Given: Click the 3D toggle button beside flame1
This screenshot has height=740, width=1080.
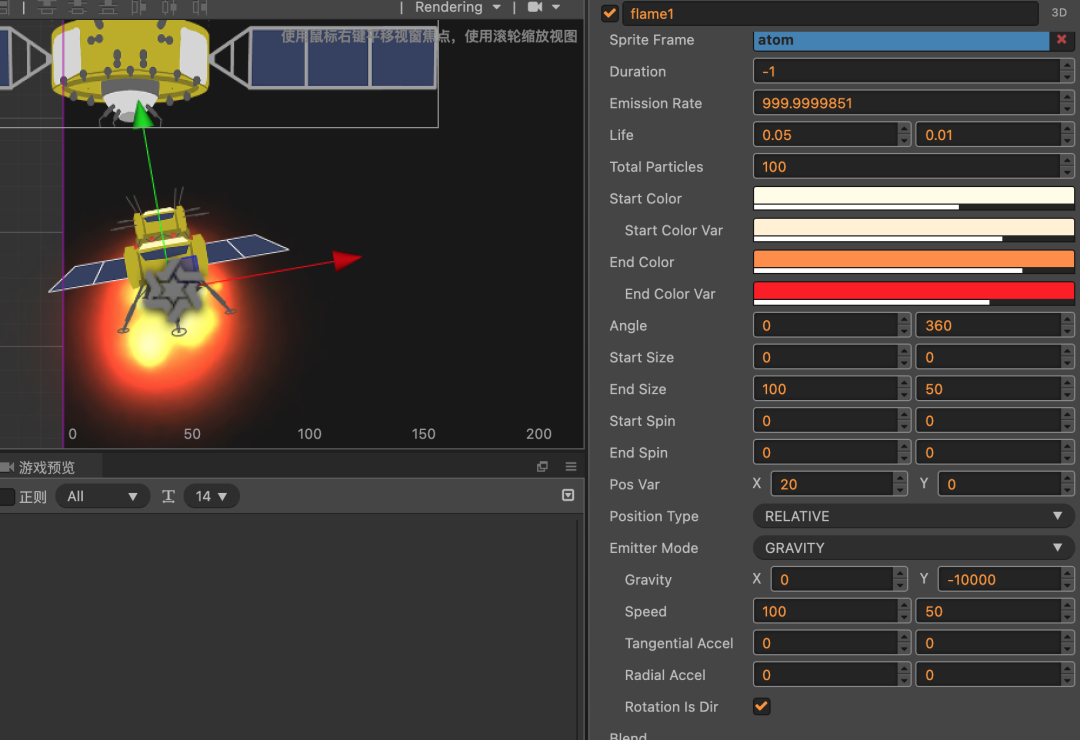Looking at the screenshot, I should 1059,12.
